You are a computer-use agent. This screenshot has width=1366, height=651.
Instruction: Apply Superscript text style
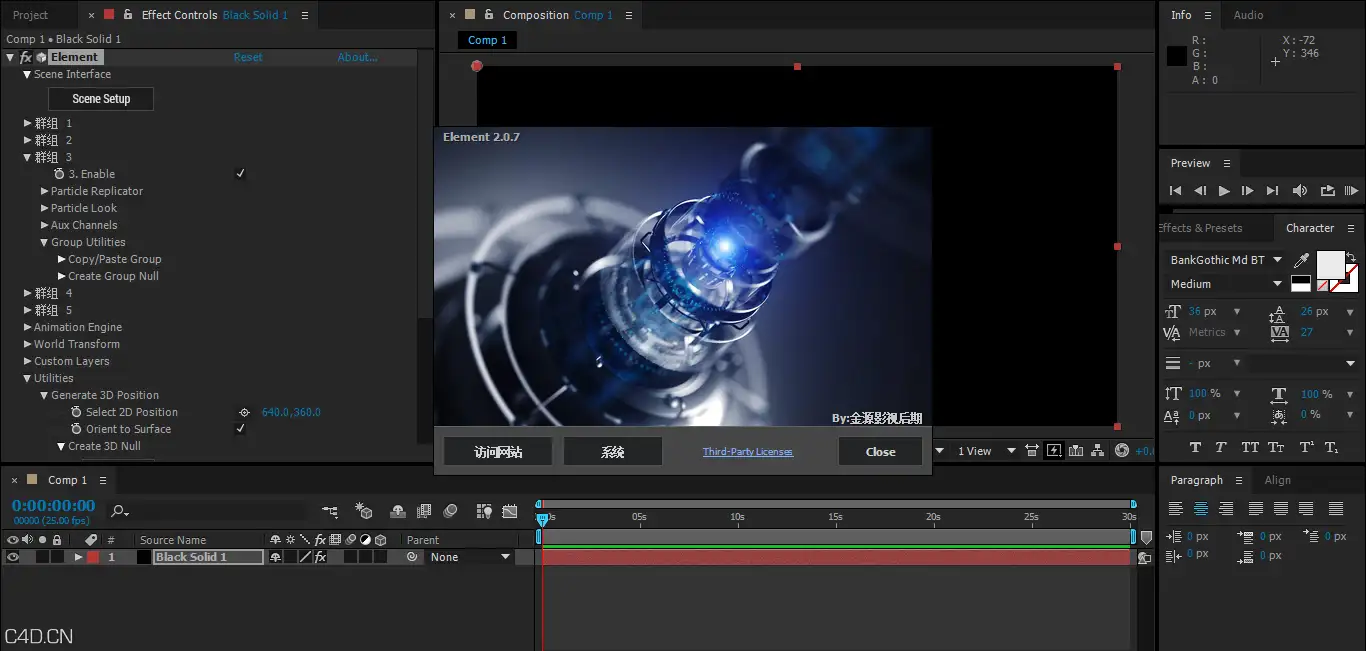click(1306, 447)
